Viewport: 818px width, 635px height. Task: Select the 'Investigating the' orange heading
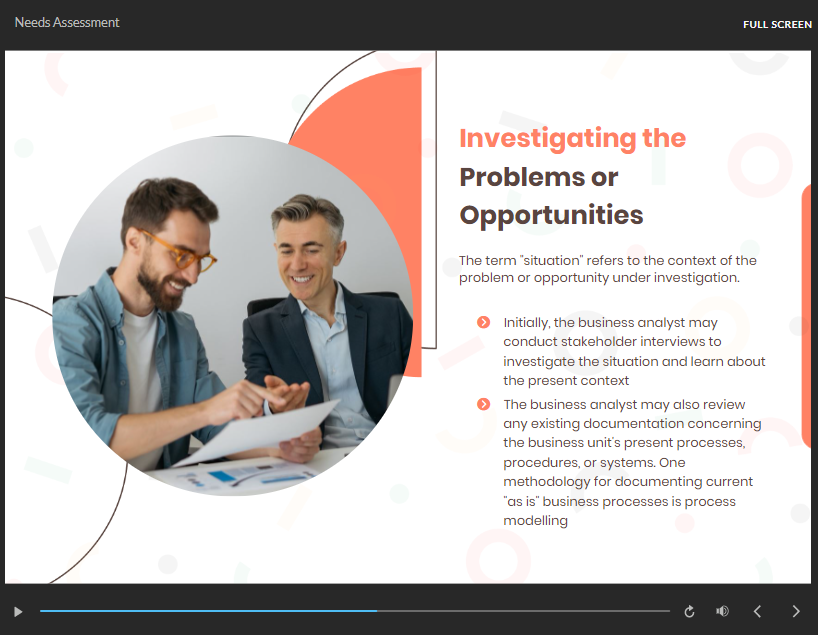(x=572, y=138)
